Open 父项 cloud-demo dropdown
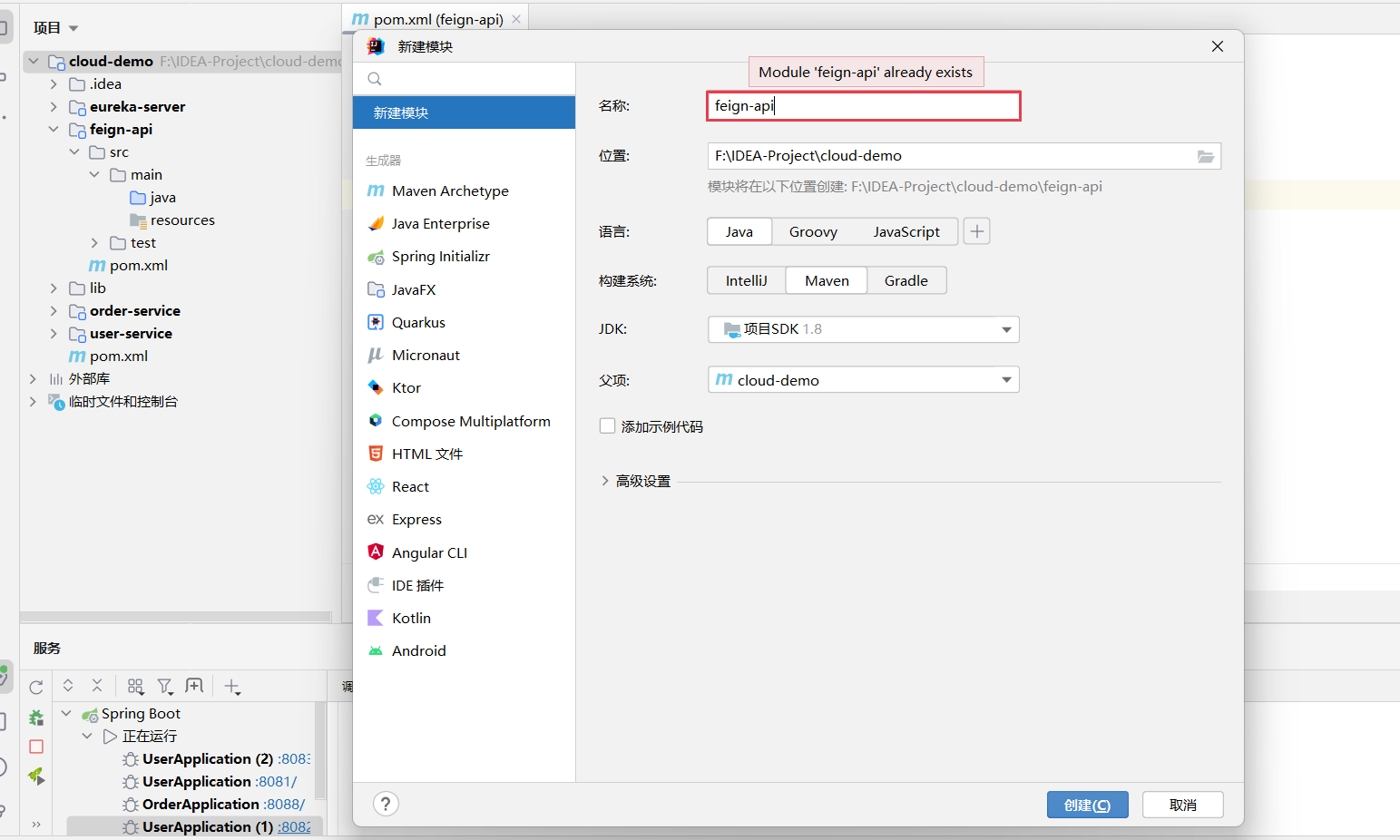The height and width of the screenshot is (840, 1400). [864, 379]
